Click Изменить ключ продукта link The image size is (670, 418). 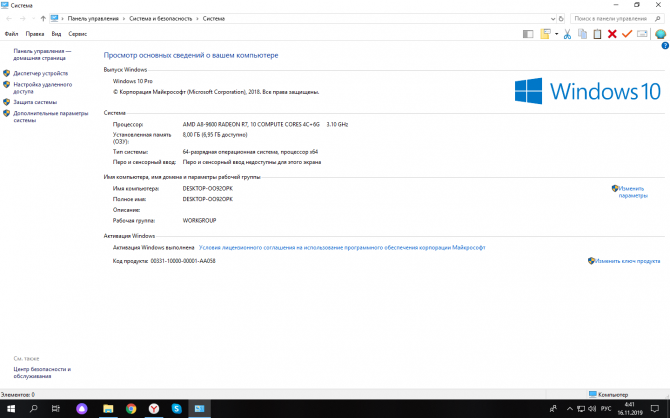click(627, 260)
